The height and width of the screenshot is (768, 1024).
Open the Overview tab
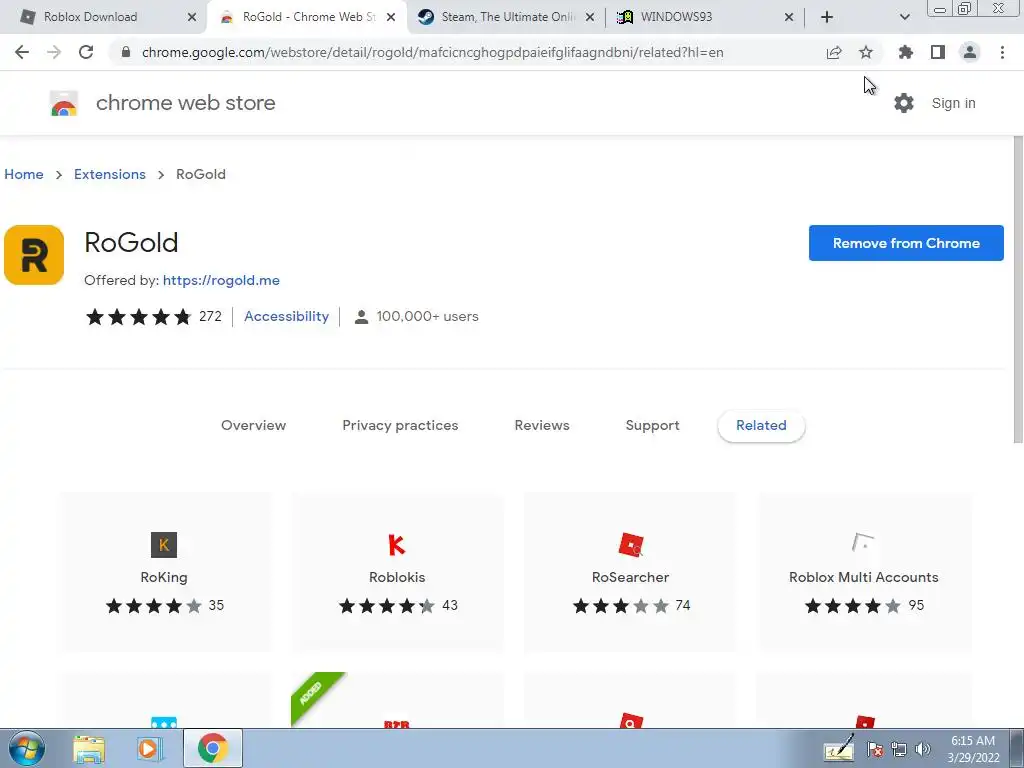click(253, 426)
